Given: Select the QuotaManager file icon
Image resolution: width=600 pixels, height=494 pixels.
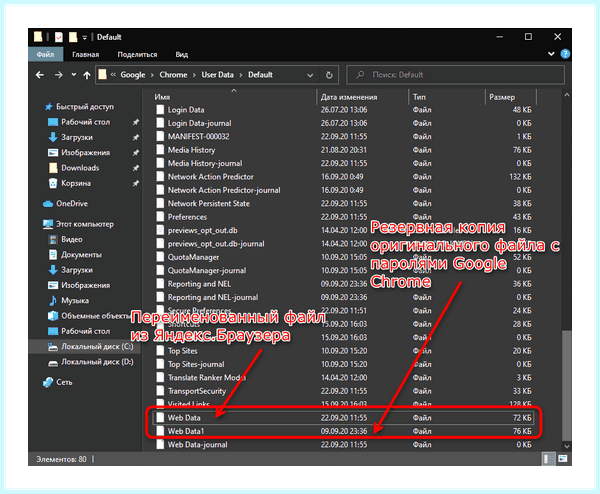Looking at the screenshot, I should pyautogui.click(x=160, y=257).
